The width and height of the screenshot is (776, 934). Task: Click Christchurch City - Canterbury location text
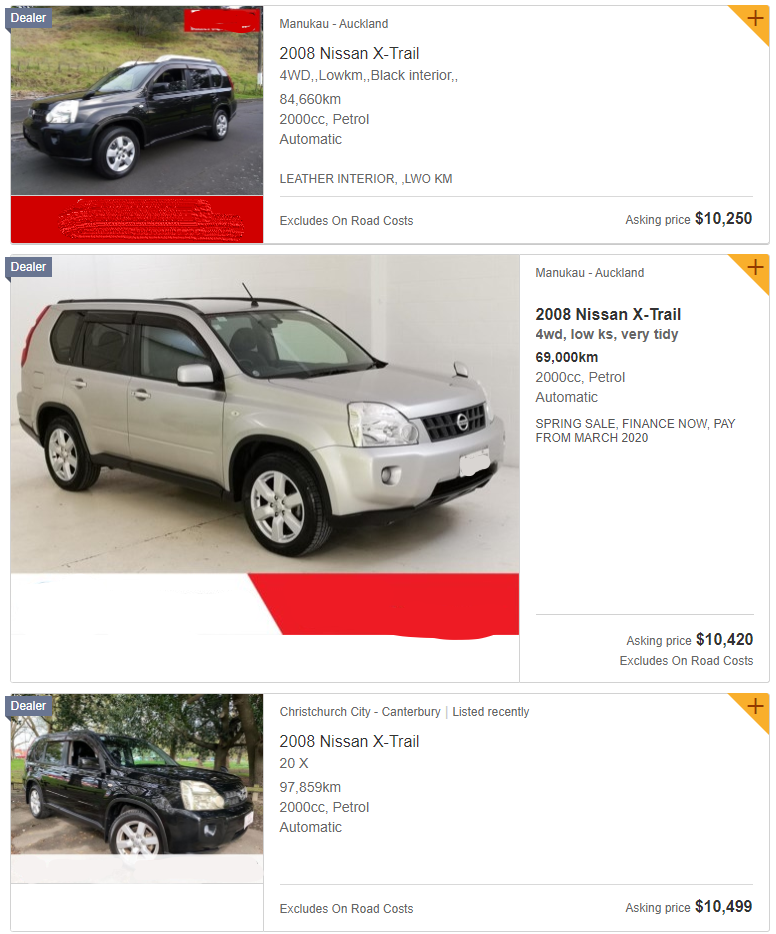[x=360, y=712]
